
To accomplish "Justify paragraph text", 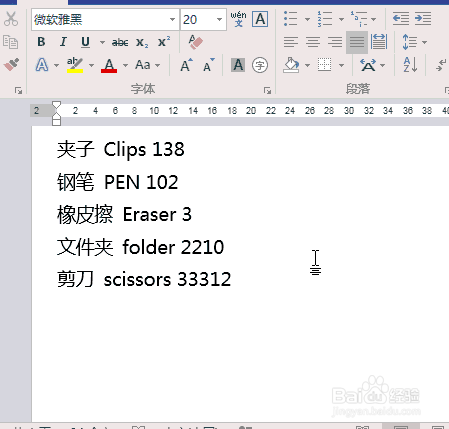I will (357, 42).
